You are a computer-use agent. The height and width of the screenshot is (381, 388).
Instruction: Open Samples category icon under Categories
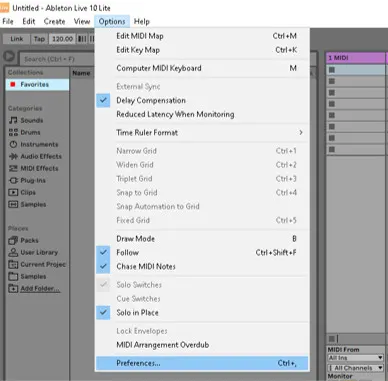(x=13, y=204)
